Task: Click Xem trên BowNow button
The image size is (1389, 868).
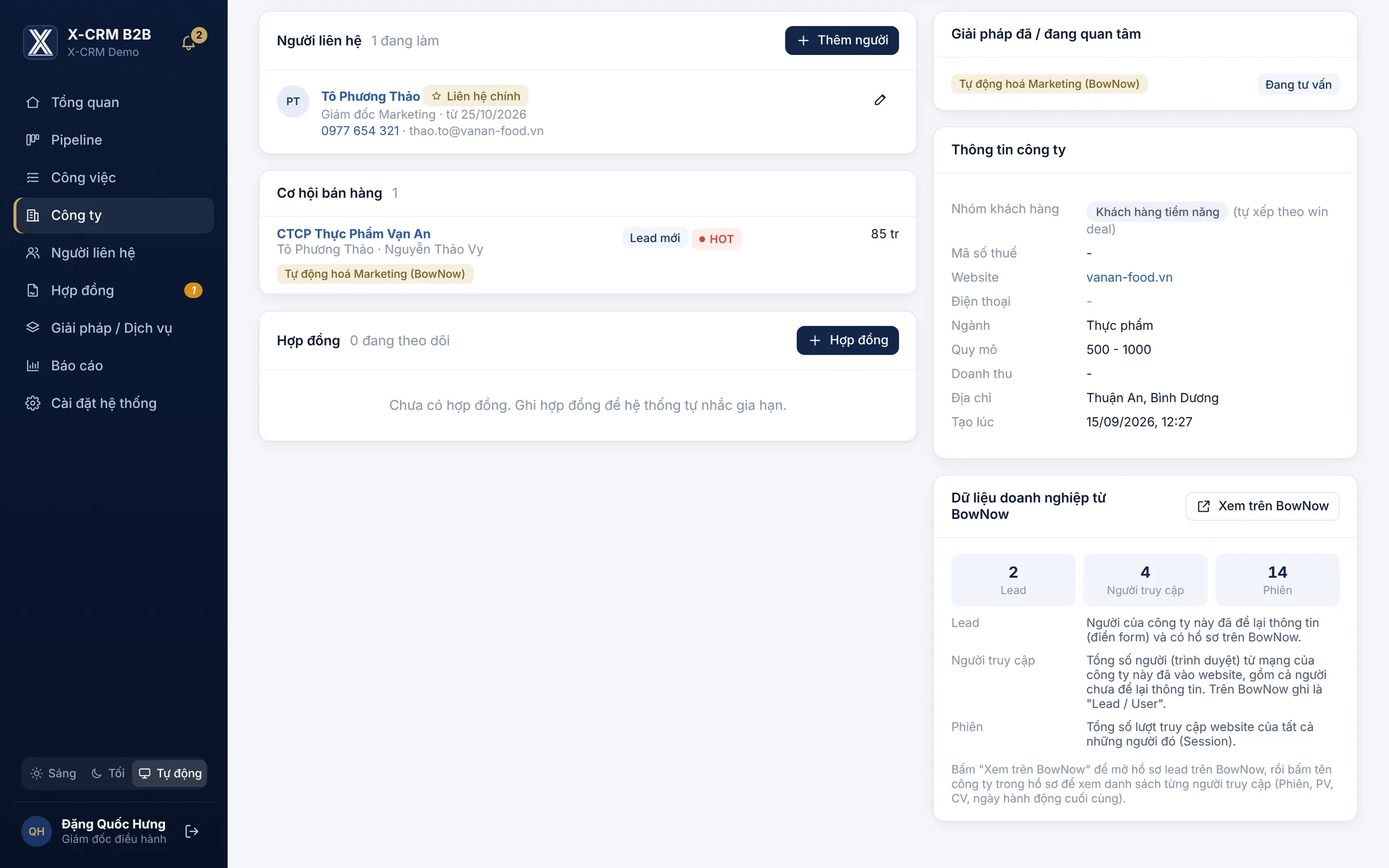Action: [x=1262, y=506]
